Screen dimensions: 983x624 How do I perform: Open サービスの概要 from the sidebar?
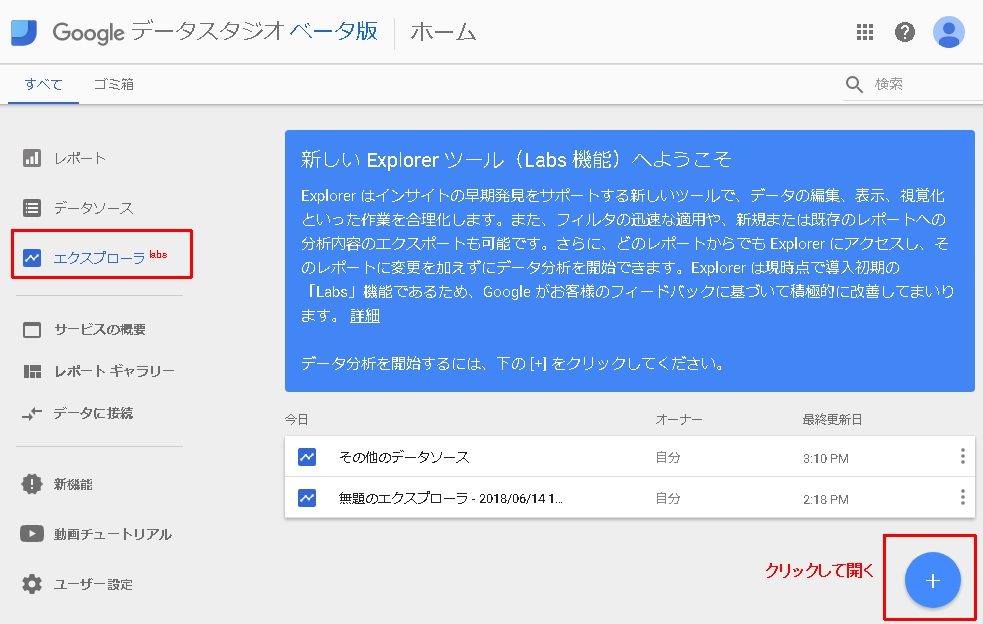[100, 330]
